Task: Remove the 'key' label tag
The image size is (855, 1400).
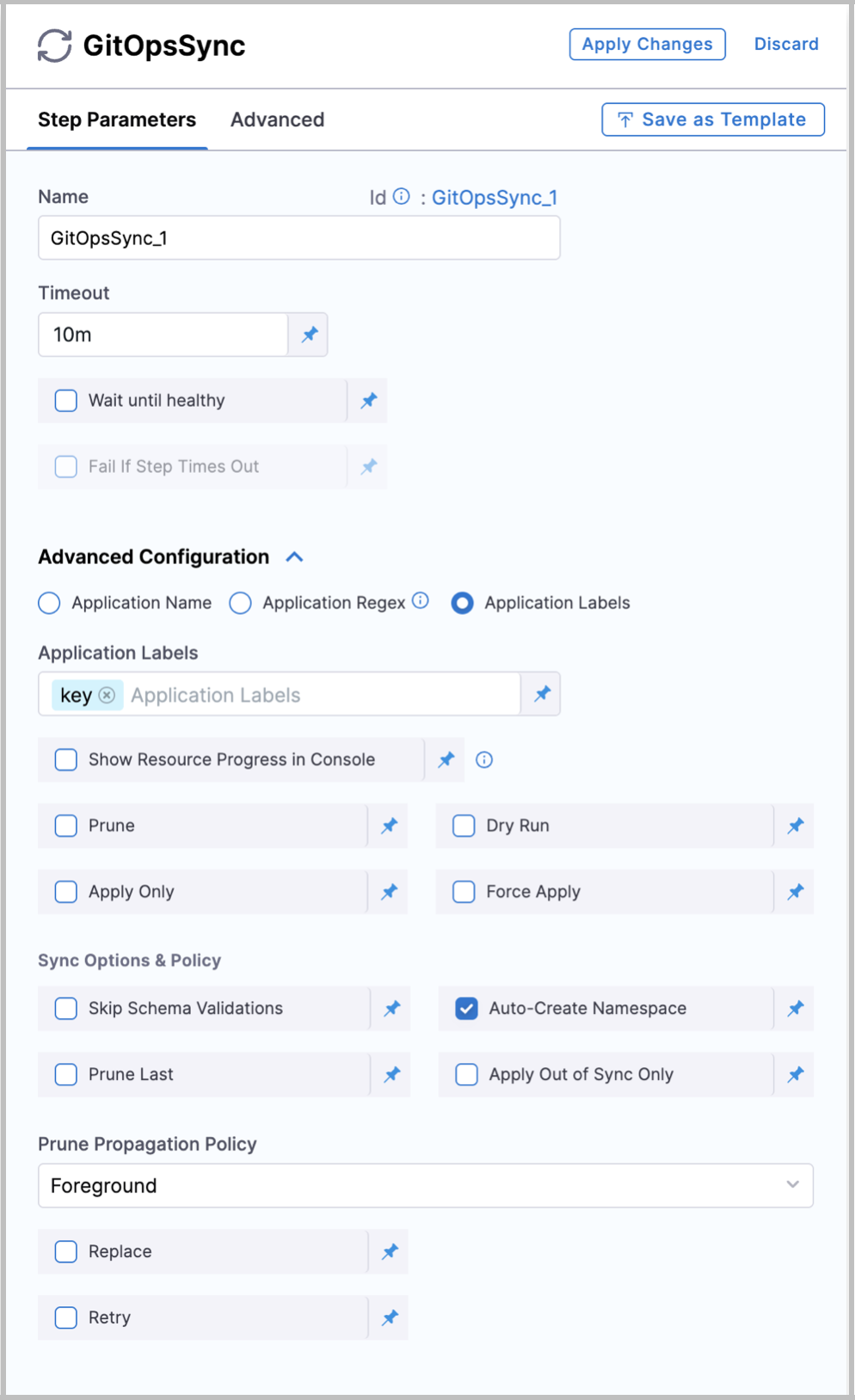Action: (x=107, y=695)
